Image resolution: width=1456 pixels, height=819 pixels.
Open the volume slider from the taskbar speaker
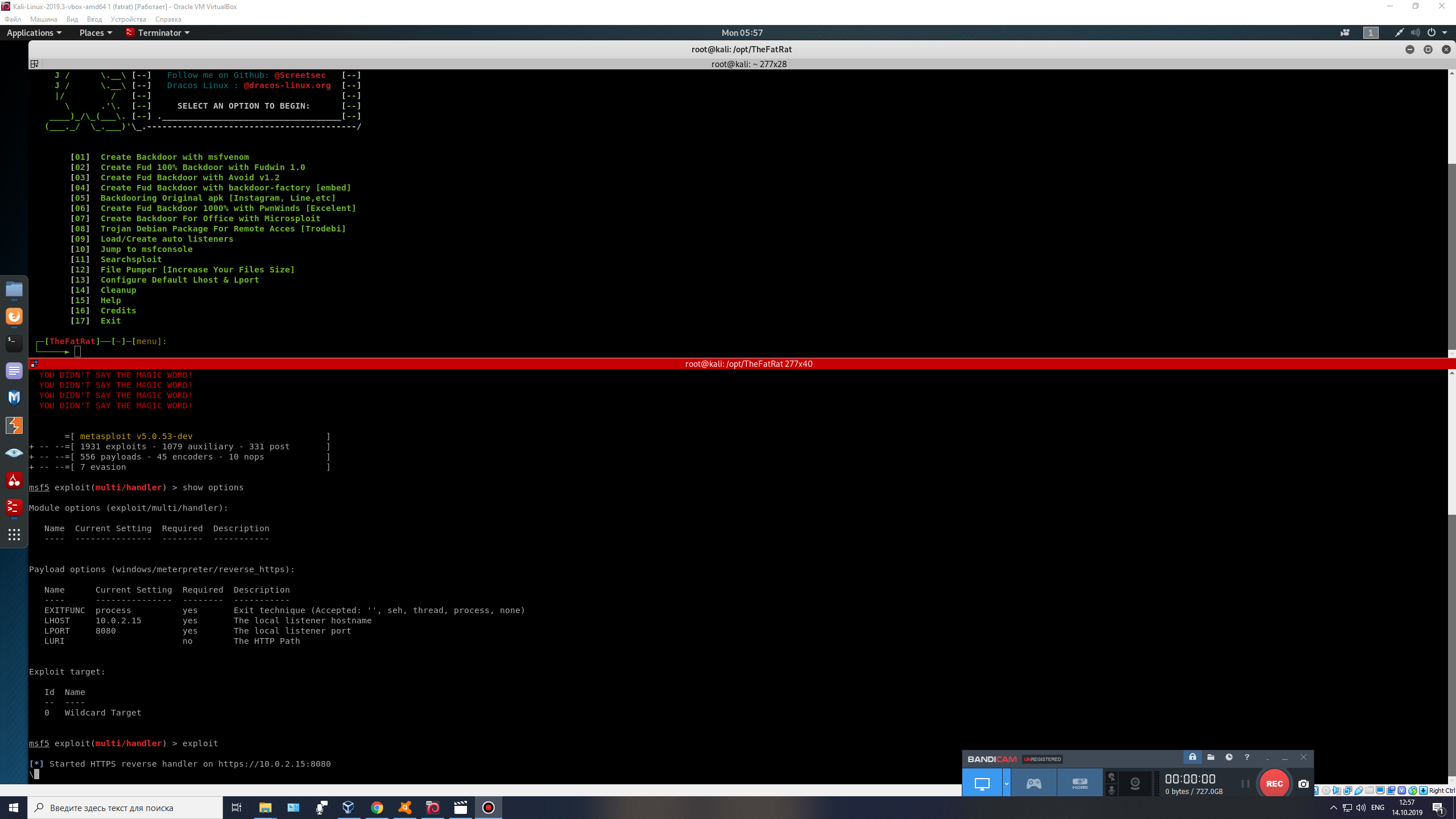1360,807
